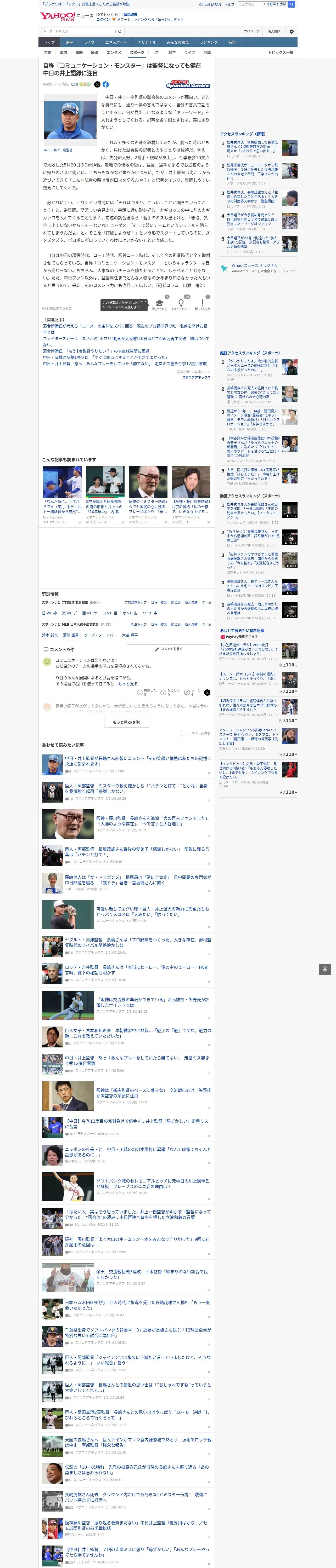Image resolution: width=336 pixels, height=1568 pixels.
Task: Click the top web search input field
Action: point(250,4)
